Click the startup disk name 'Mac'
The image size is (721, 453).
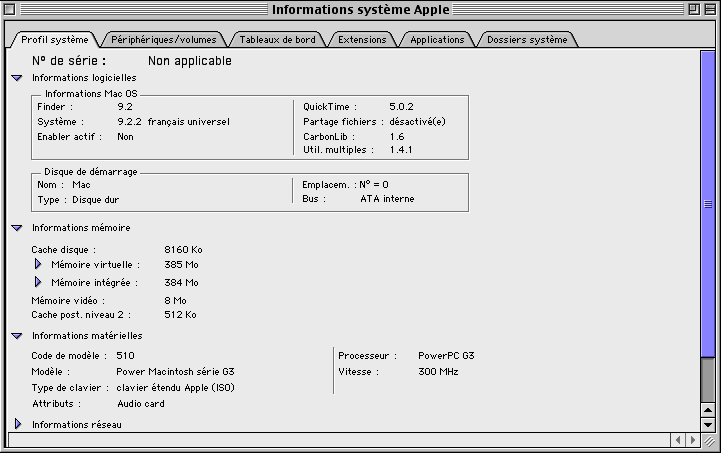point(81,185)
